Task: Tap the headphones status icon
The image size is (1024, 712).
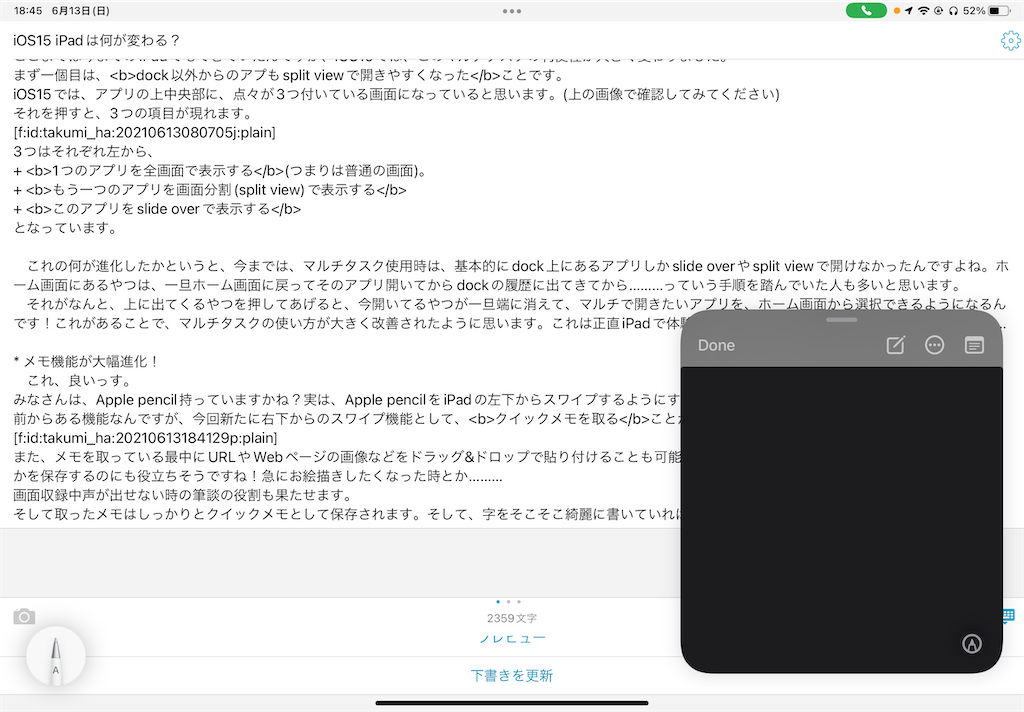Action: [953, 10]
